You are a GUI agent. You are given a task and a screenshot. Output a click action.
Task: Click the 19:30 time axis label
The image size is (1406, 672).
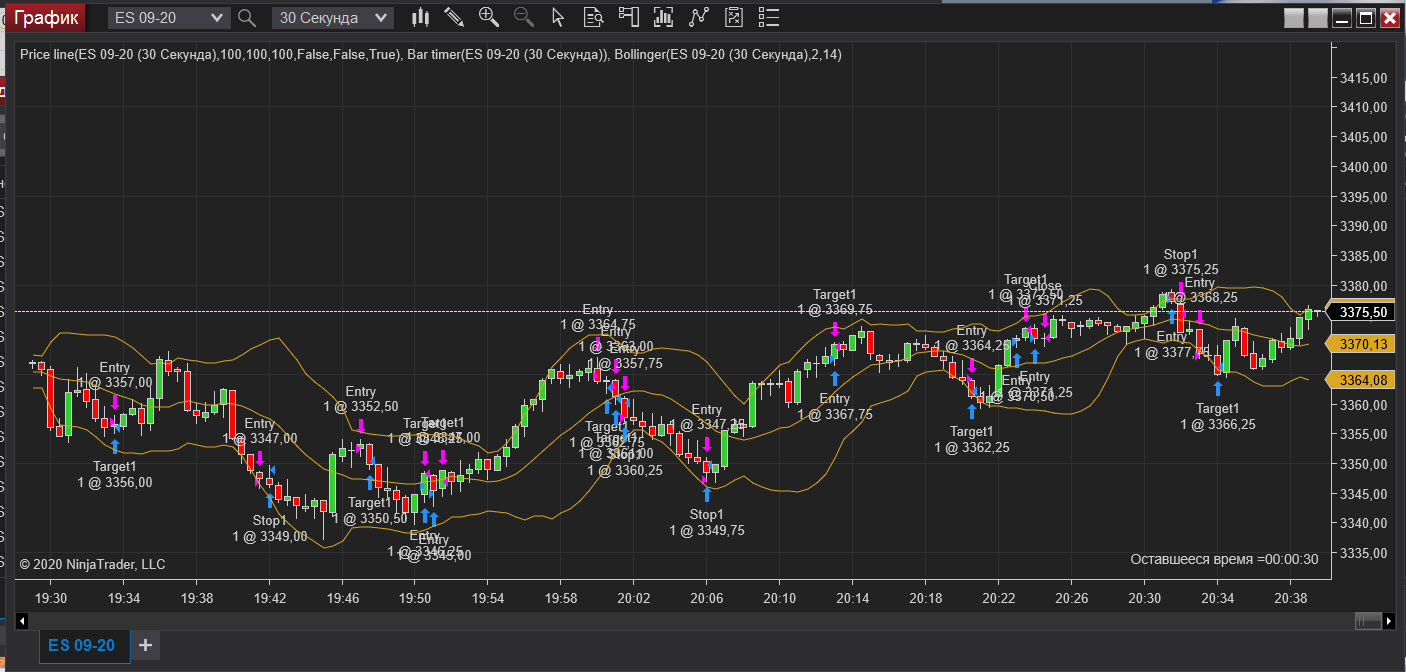(x=51, y=598)
